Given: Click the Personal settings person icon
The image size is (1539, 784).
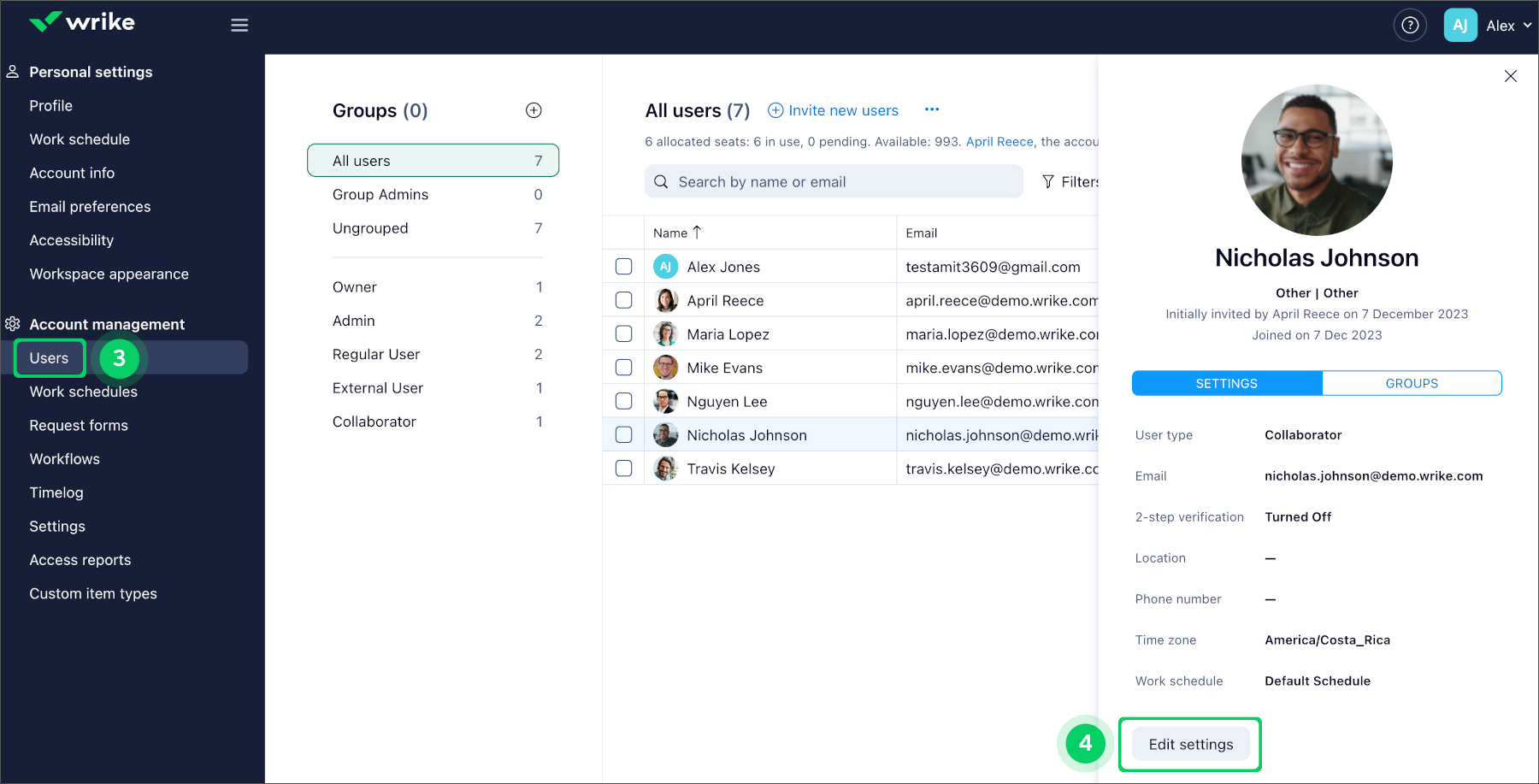Looking at the screenshot, I should tap(13, 71).
